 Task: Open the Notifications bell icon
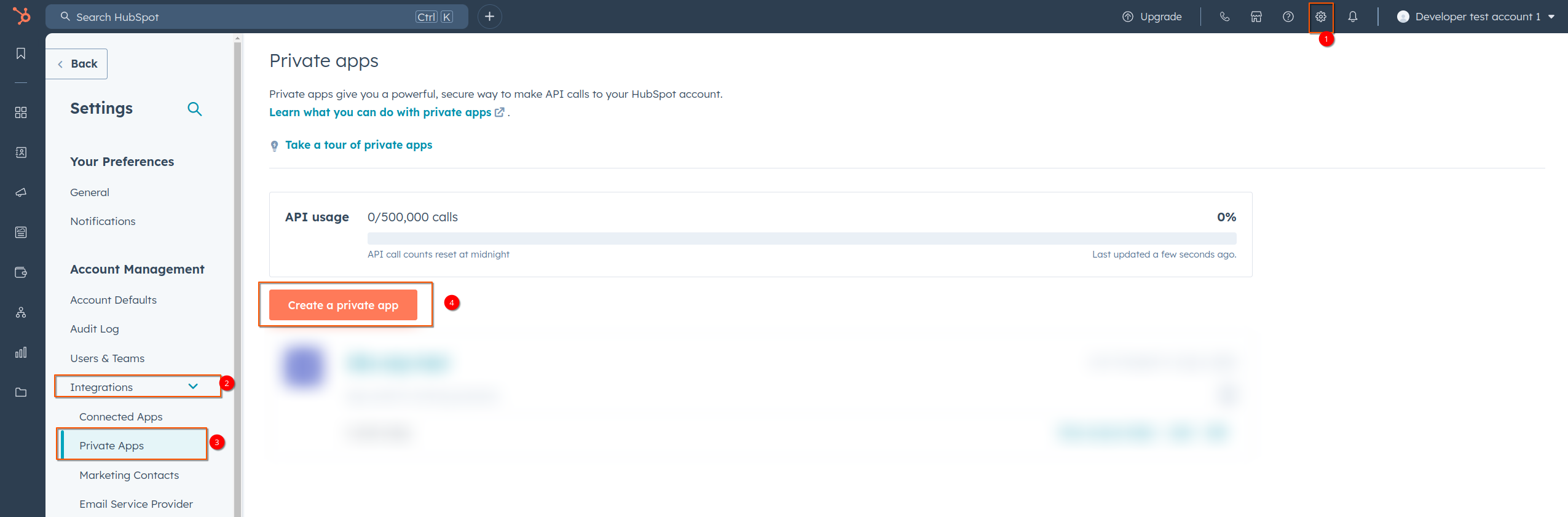[x=1353, y=17]
